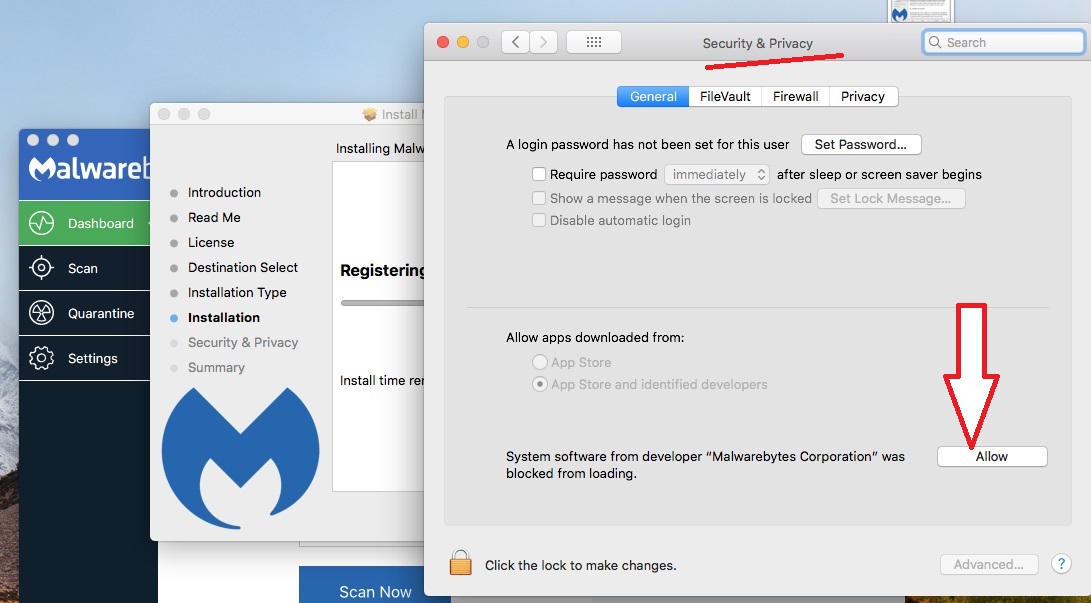Screen dimensions: 1091x603
Task: Click Destination Select step in installer
Action: (243, 268)
